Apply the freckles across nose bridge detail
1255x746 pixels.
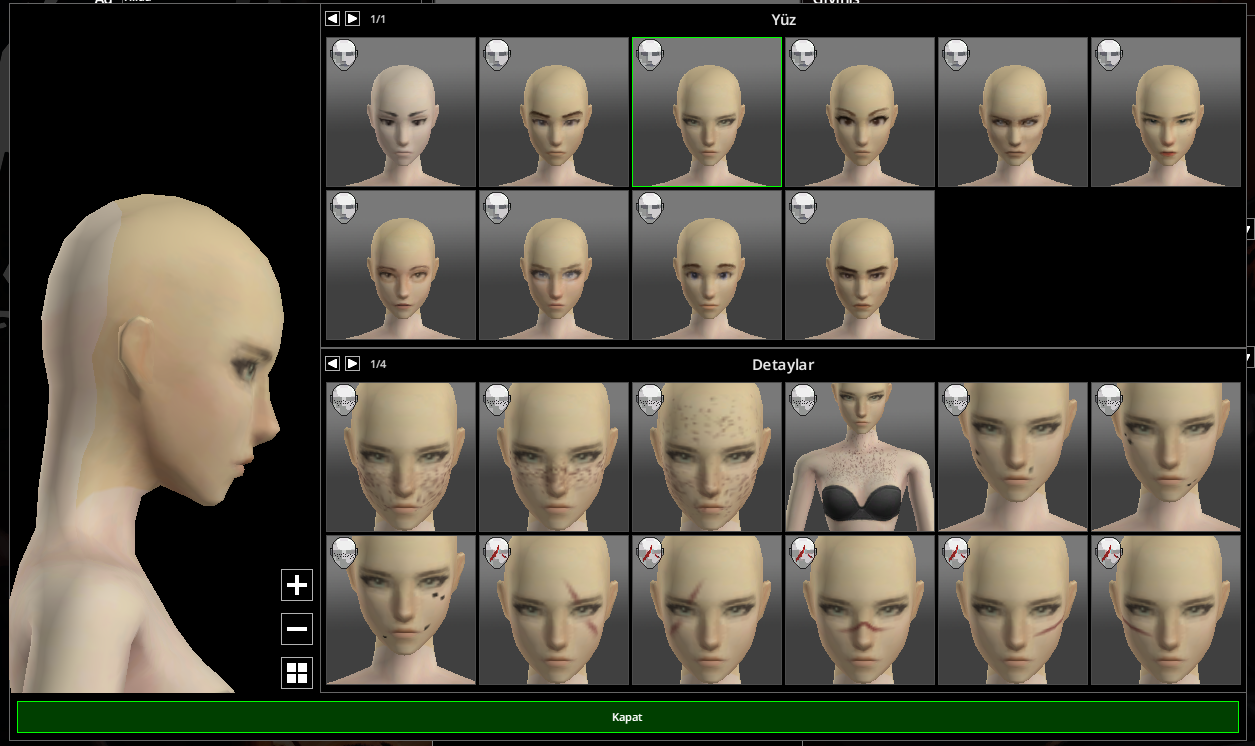(554, 457)
